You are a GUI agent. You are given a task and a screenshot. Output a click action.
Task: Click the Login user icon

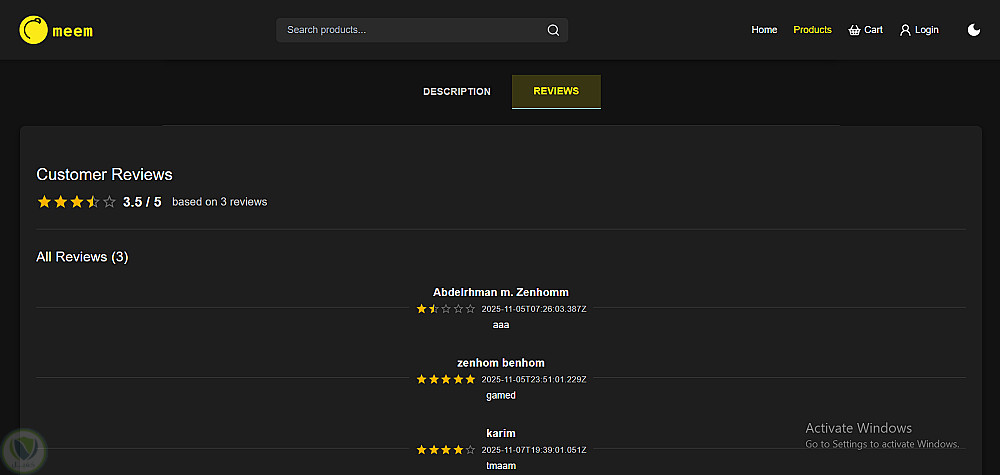click(x=905, y=30)
